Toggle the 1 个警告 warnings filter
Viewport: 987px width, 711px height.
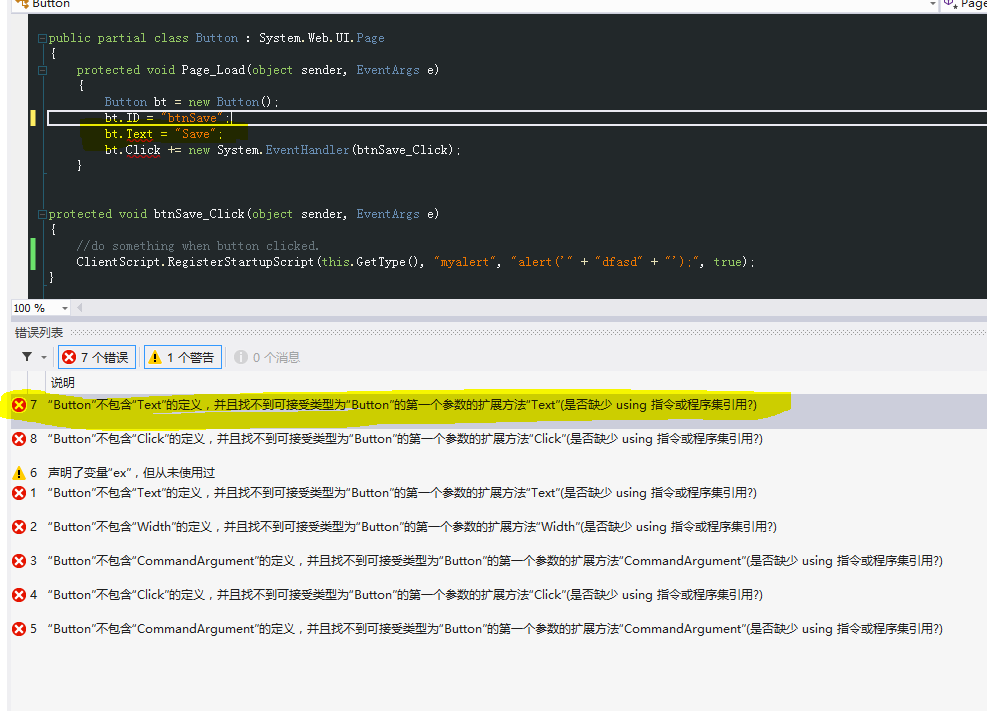[x=183, y=357]
